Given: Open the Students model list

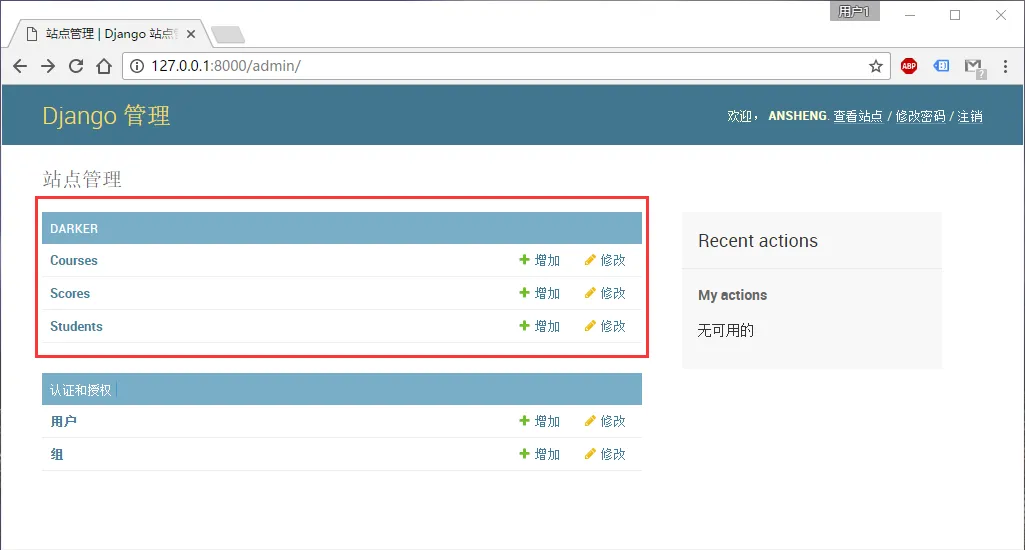Looking at the screenshot, I should (76, 326).
